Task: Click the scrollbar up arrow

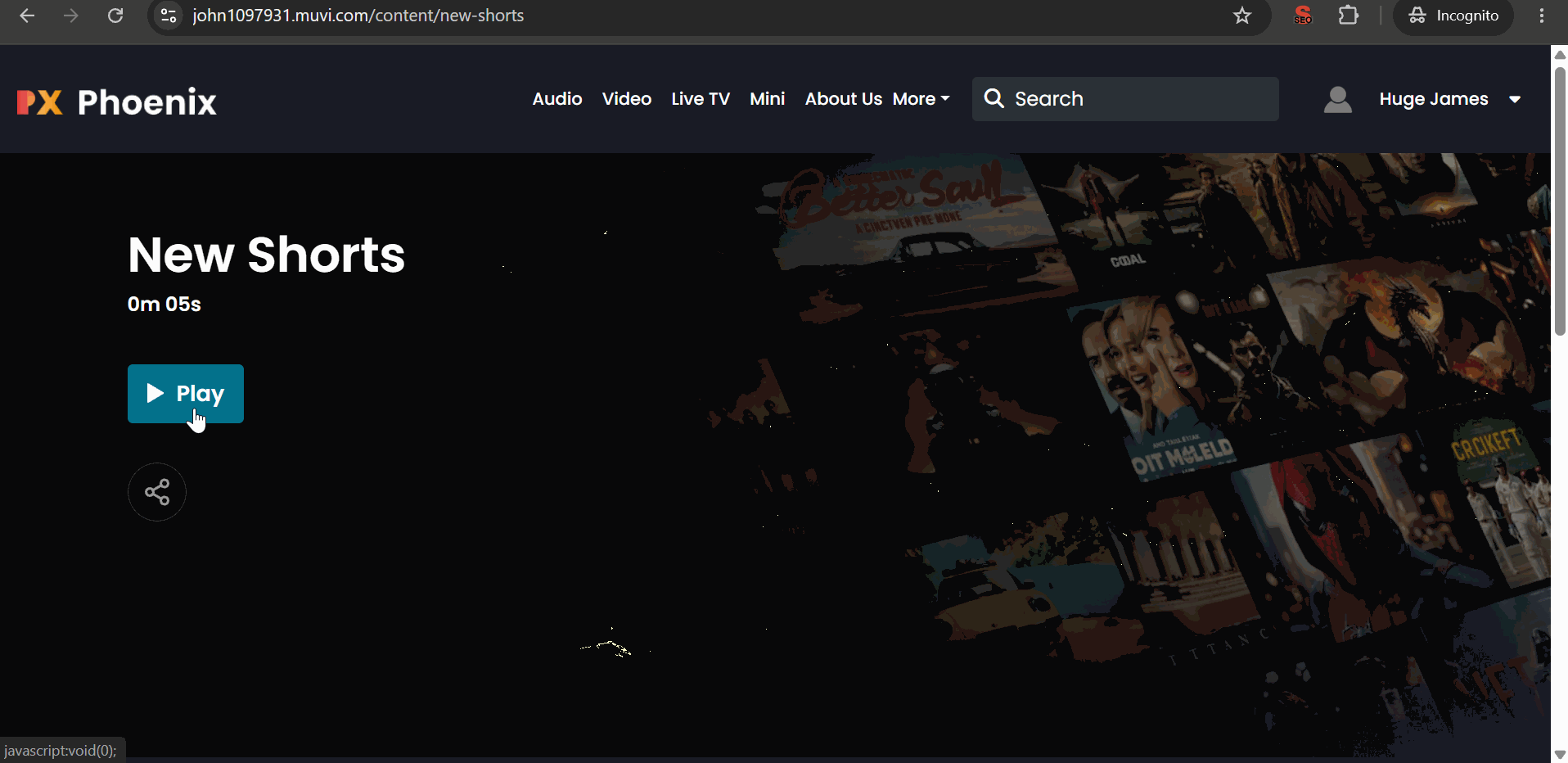Action: coord(1560,54)
